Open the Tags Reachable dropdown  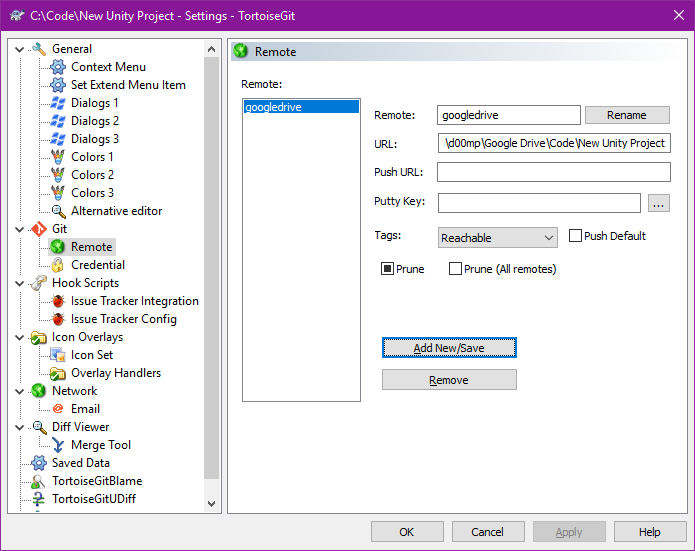tap(497, 238)
